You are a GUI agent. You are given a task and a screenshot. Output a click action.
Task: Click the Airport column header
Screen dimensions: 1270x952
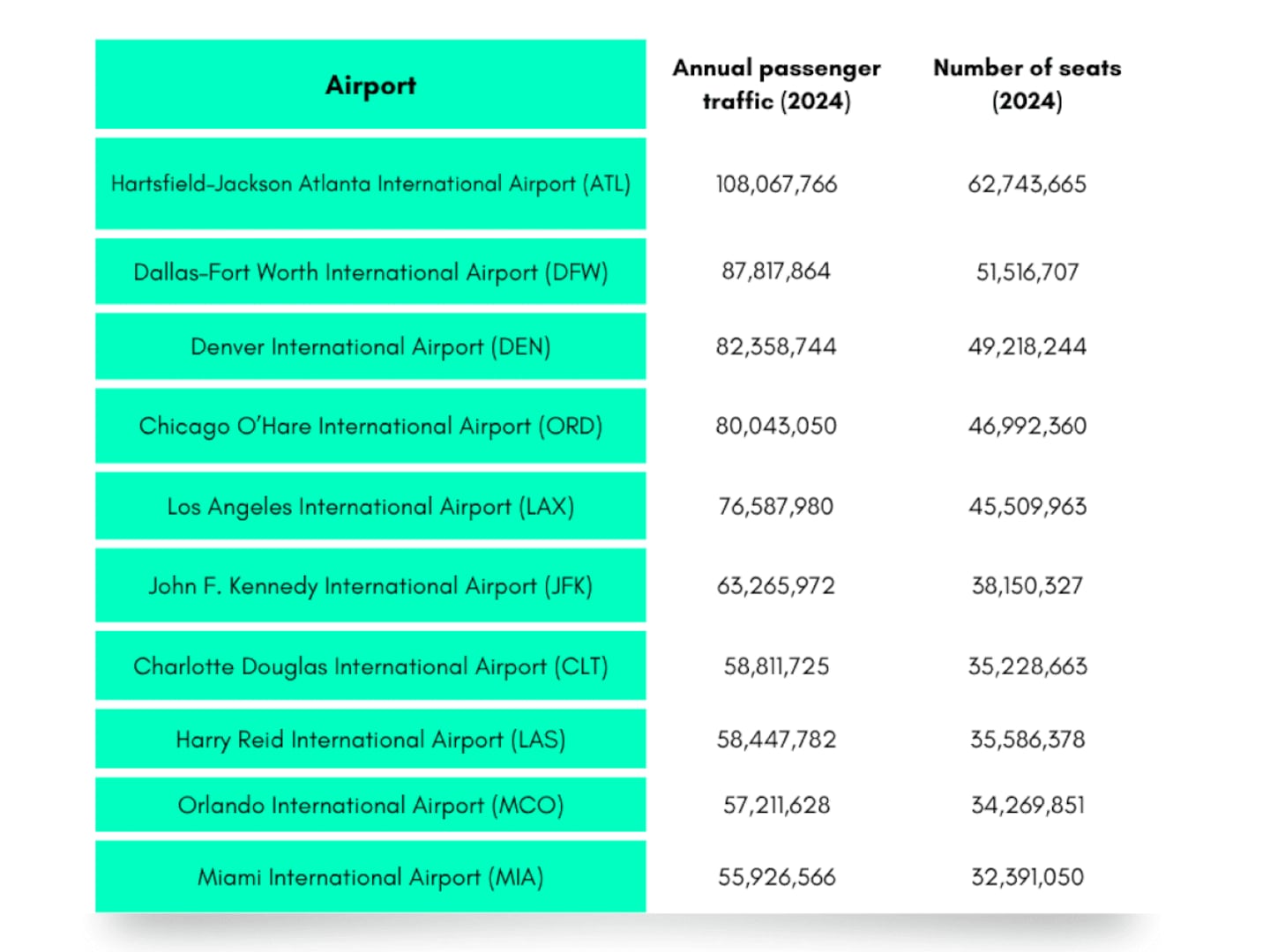coord(370,85)
